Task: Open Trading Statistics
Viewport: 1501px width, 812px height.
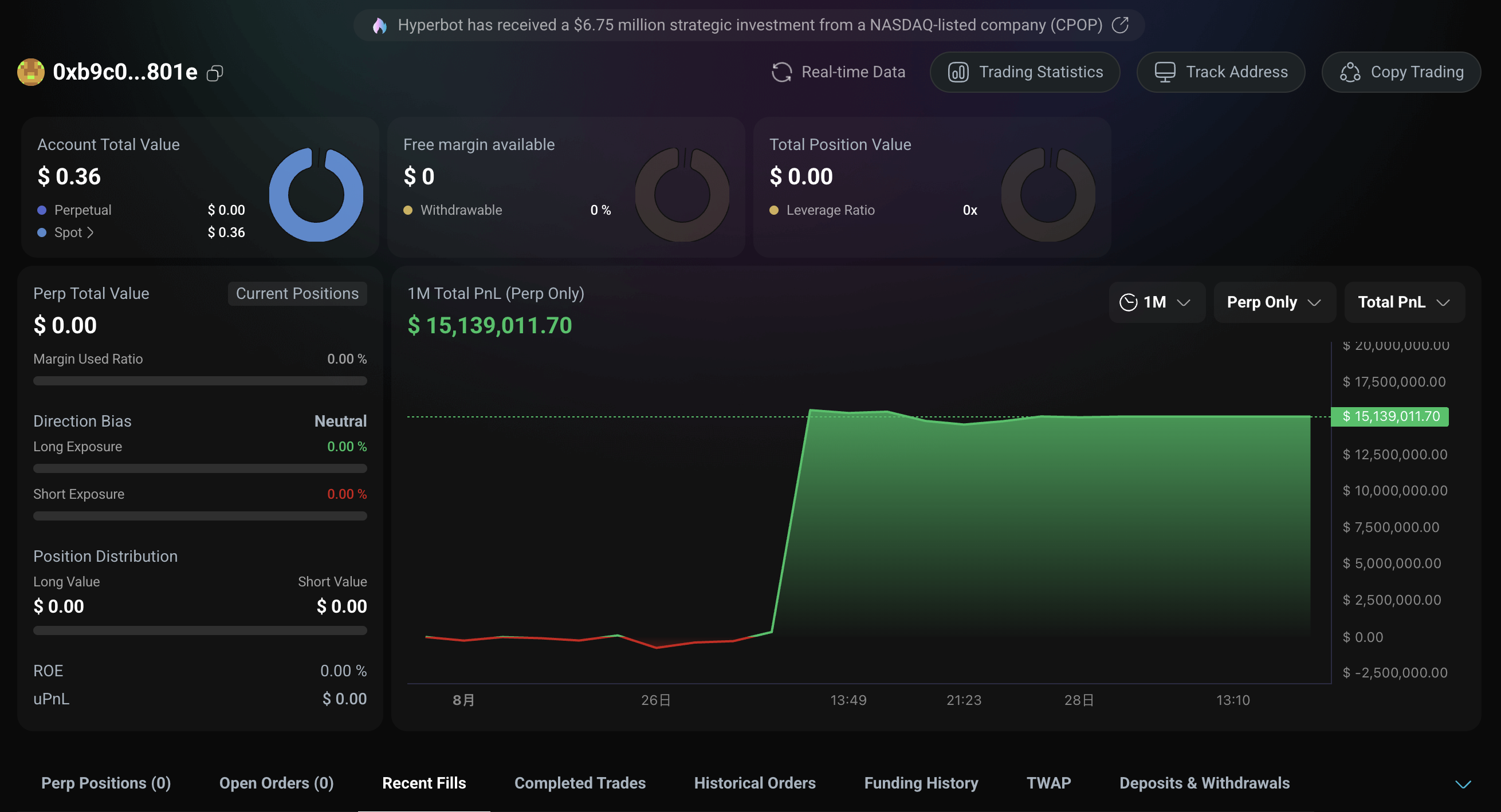Action: pyautogui.click(x=1024, y=72)
